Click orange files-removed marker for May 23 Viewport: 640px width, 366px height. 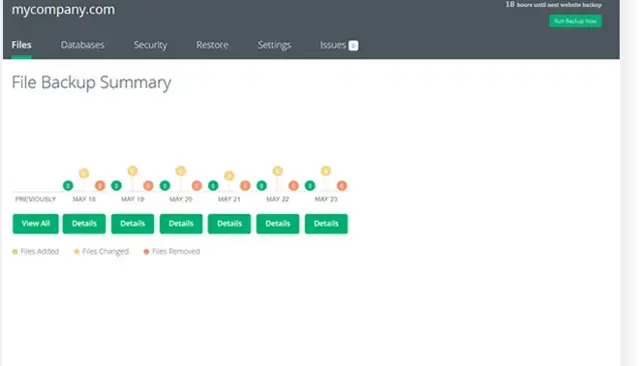click(342, 186)
